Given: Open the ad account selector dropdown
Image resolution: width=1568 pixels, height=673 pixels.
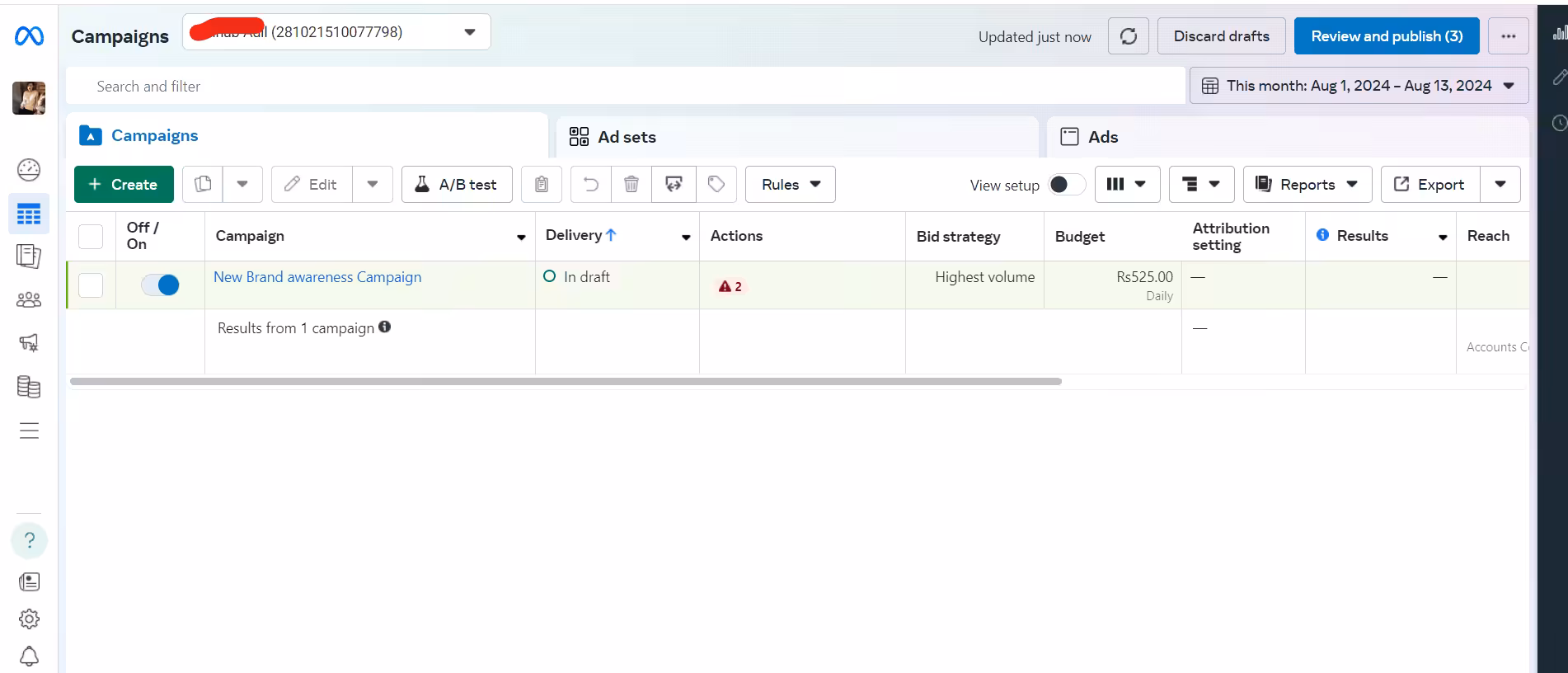Looking at the screenshot, I should click(336, 32).
